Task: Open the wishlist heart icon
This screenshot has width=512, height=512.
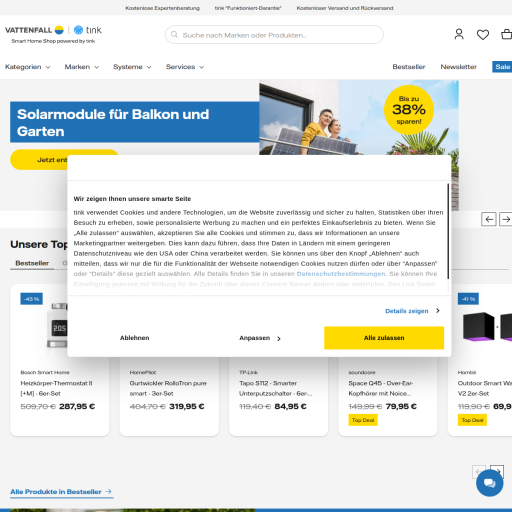Action: coord(483,34)
